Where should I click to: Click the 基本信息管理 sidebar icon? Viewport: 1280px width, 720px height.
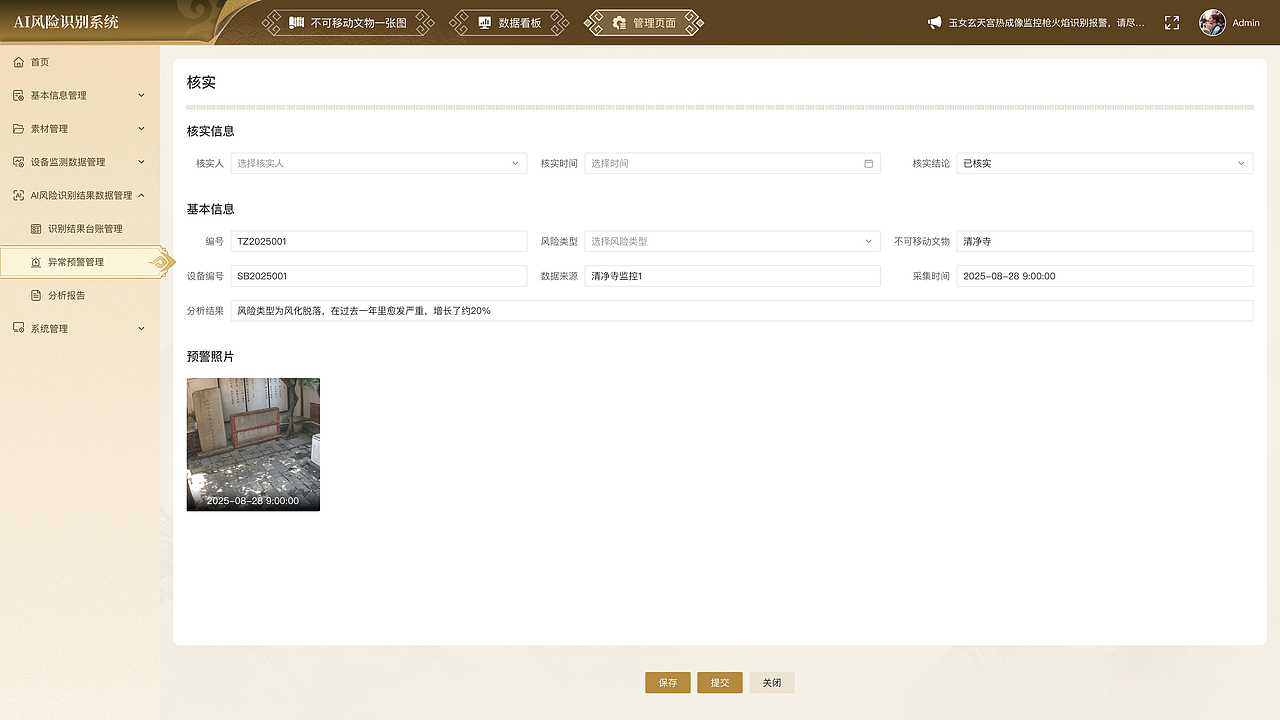19,95
